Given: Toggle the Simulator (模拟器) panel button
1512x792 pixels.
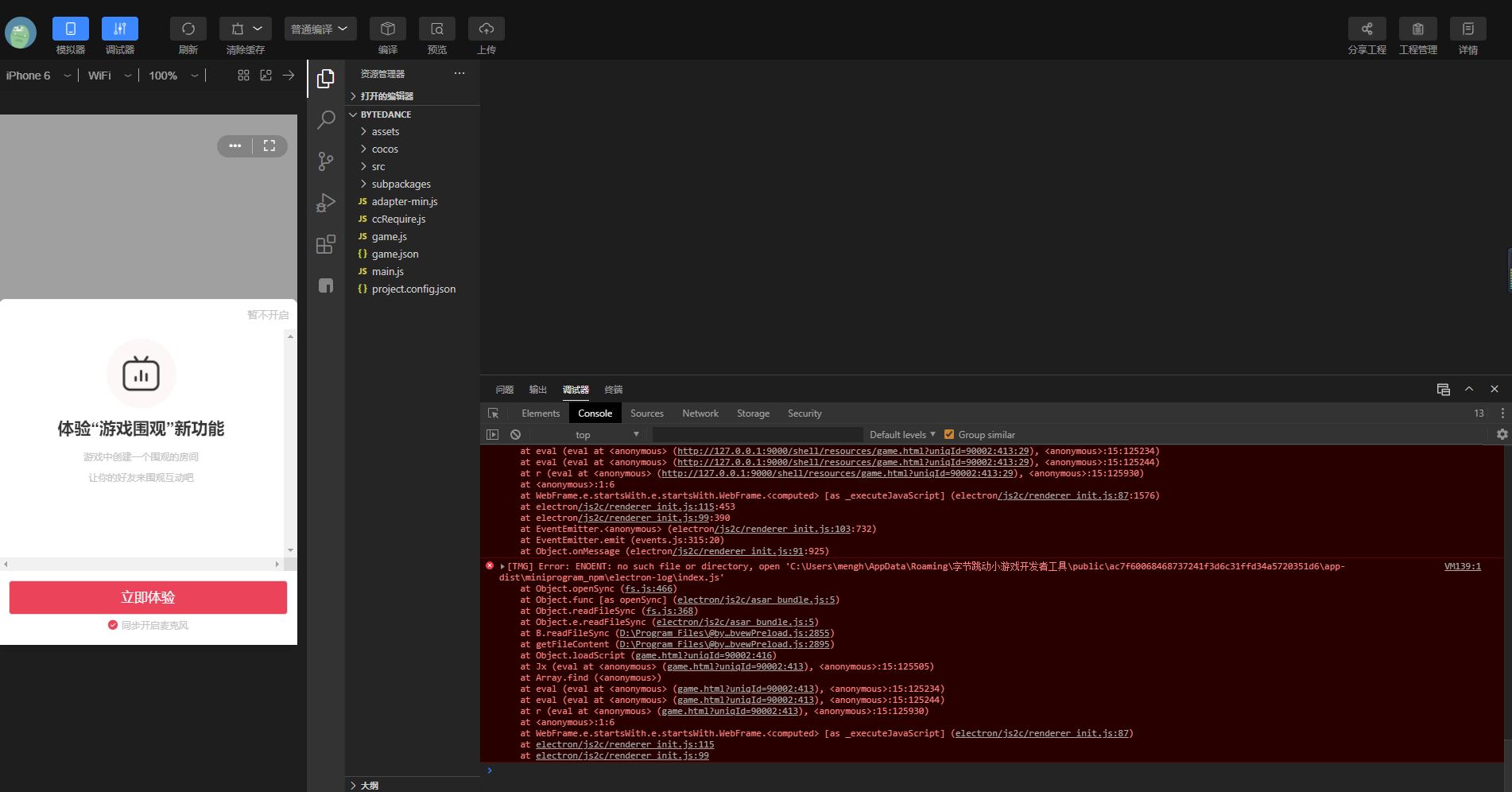Looking at the screenshot, I should pos(70,29).
